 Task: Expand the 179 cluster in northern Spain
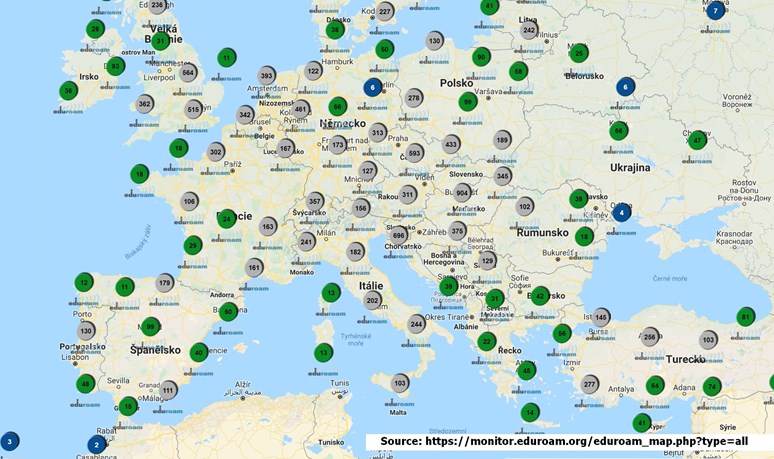pyautogui.click(x=165, y=283)
